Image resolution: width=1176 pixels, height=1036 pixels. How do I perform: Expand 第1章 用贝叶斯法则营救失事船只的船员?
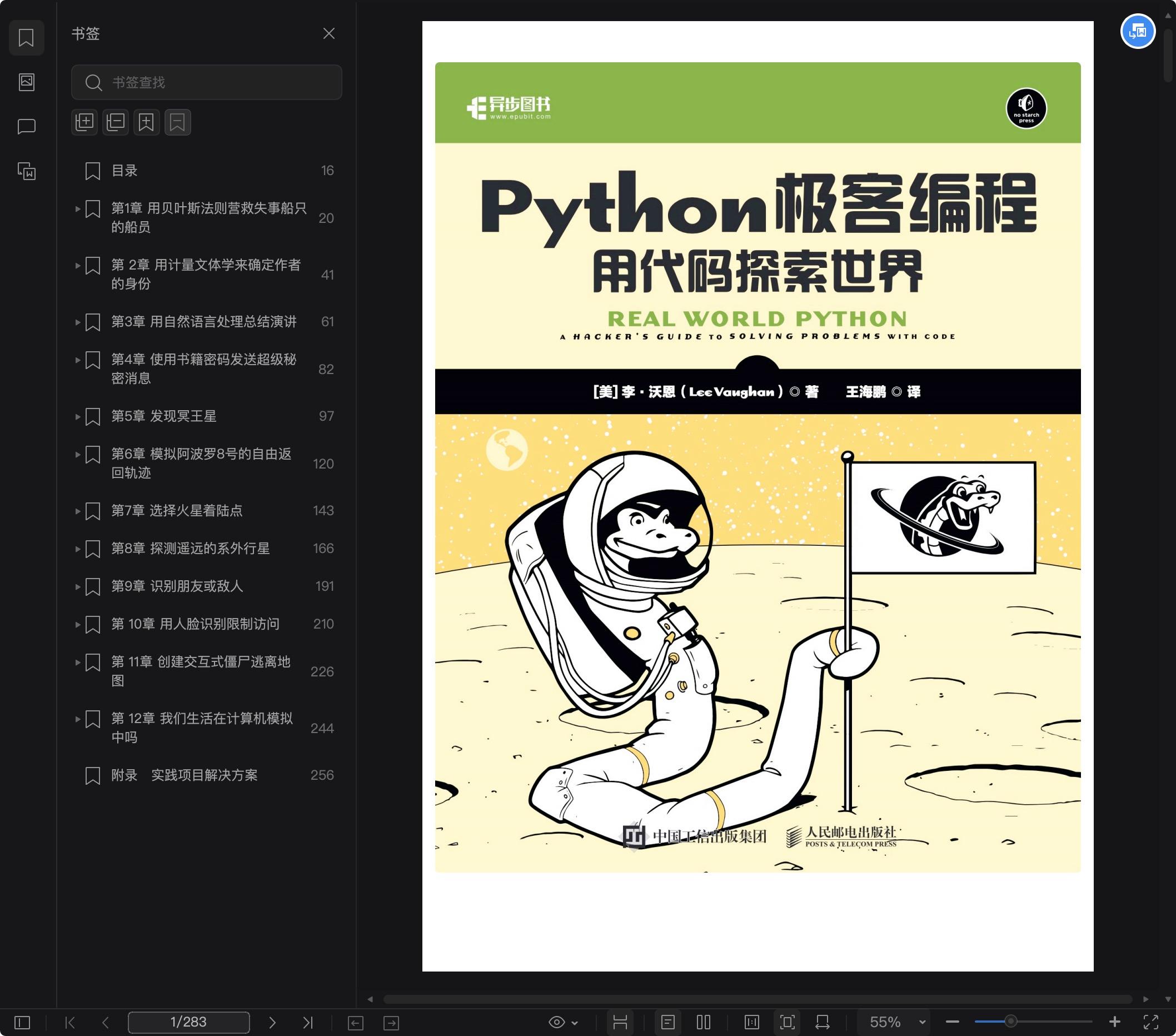(77, 209)
